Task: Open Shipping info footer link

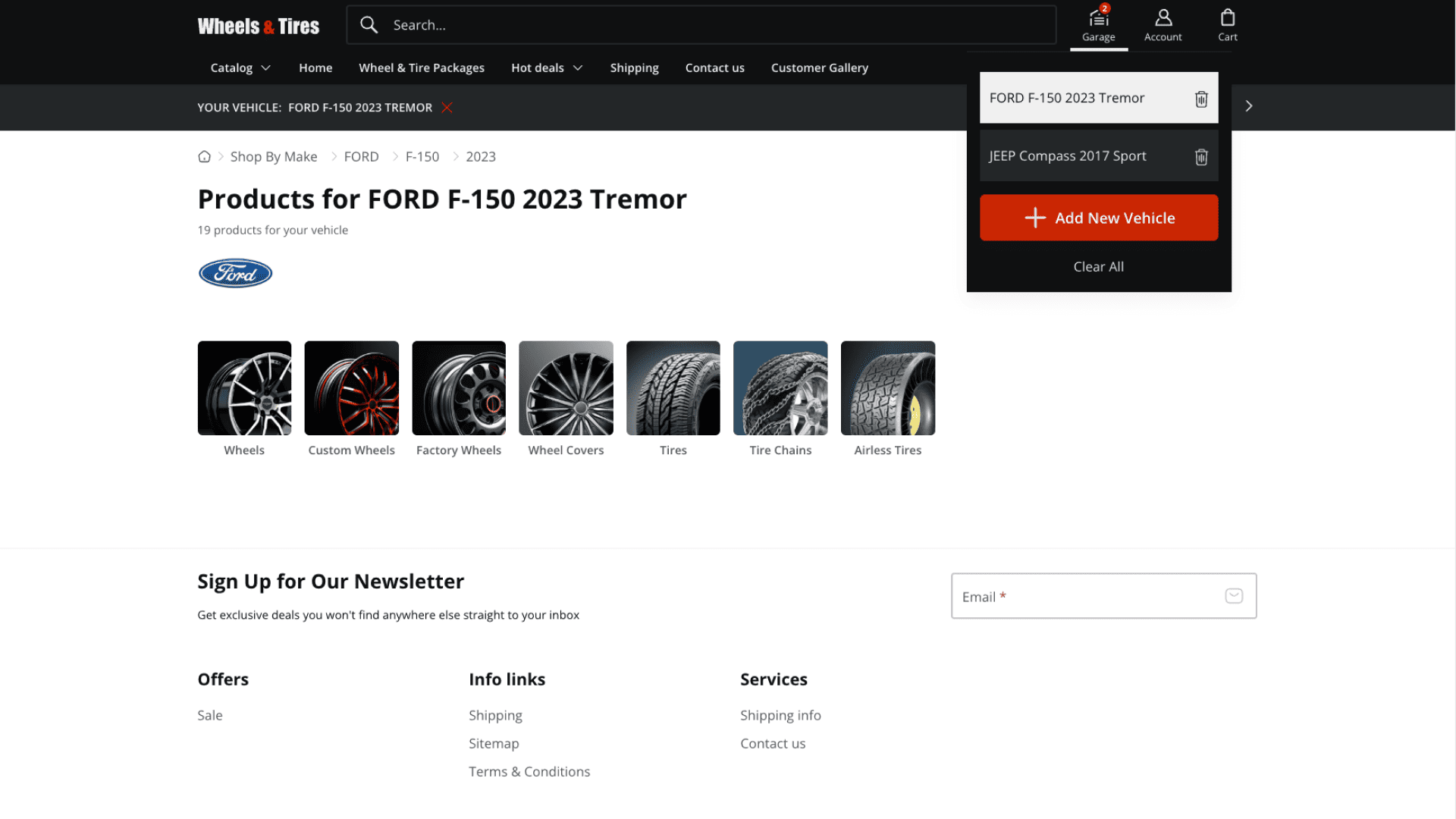Action: click(780, 715)
